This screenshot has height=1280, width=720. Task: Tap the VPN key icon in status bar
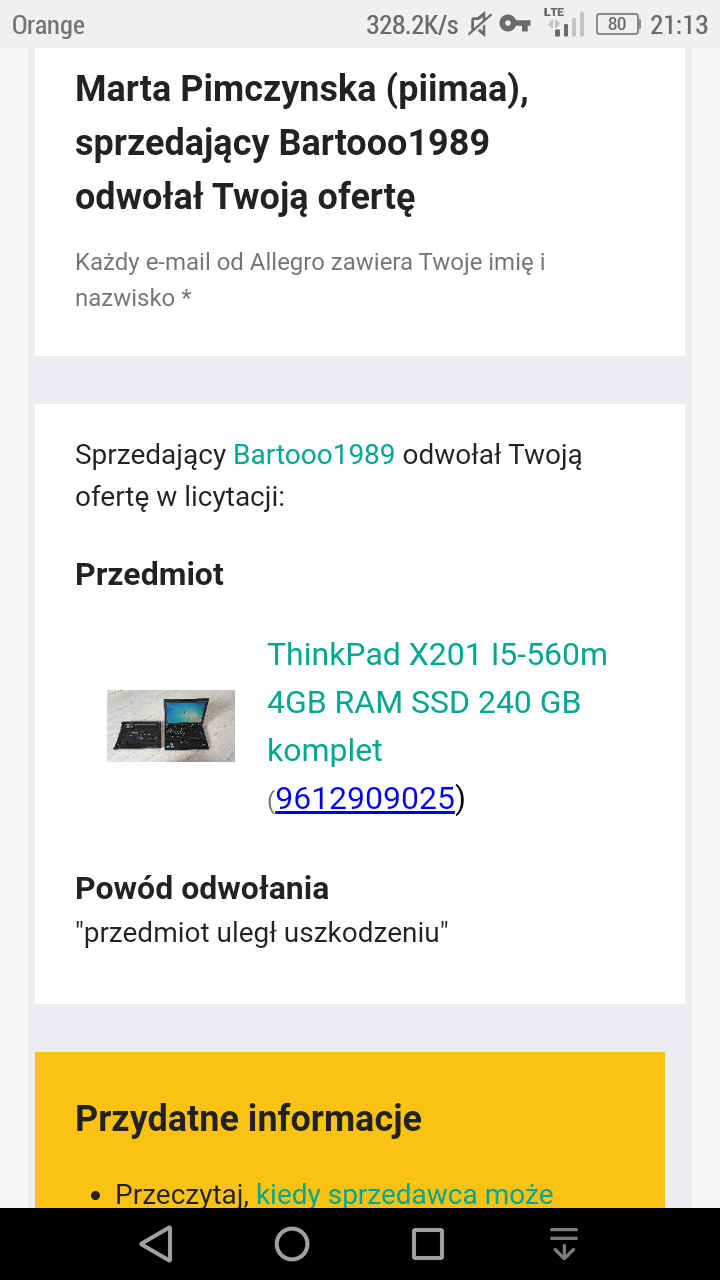515,24
